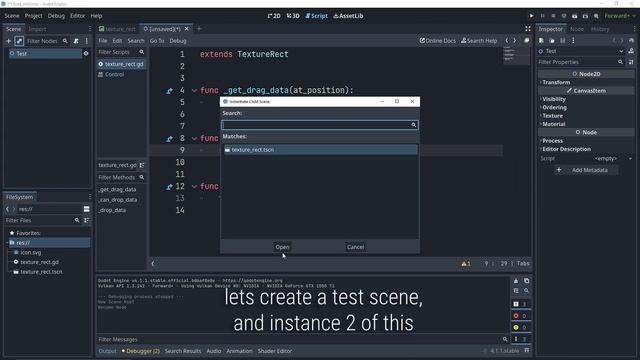640x360 pixels.
Task: Open the script editor Go To menu
Action: (157, 41)
